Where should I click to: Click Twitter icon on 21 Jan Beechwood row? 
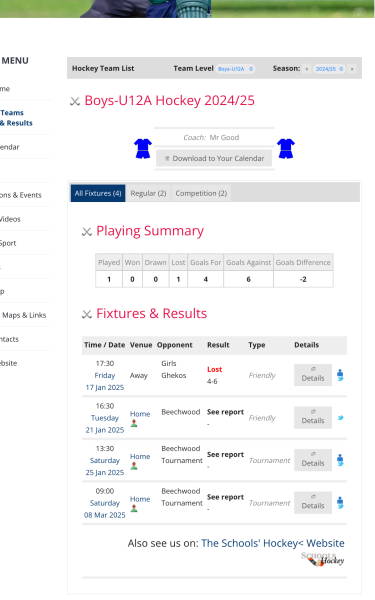[x=341, y=417]
